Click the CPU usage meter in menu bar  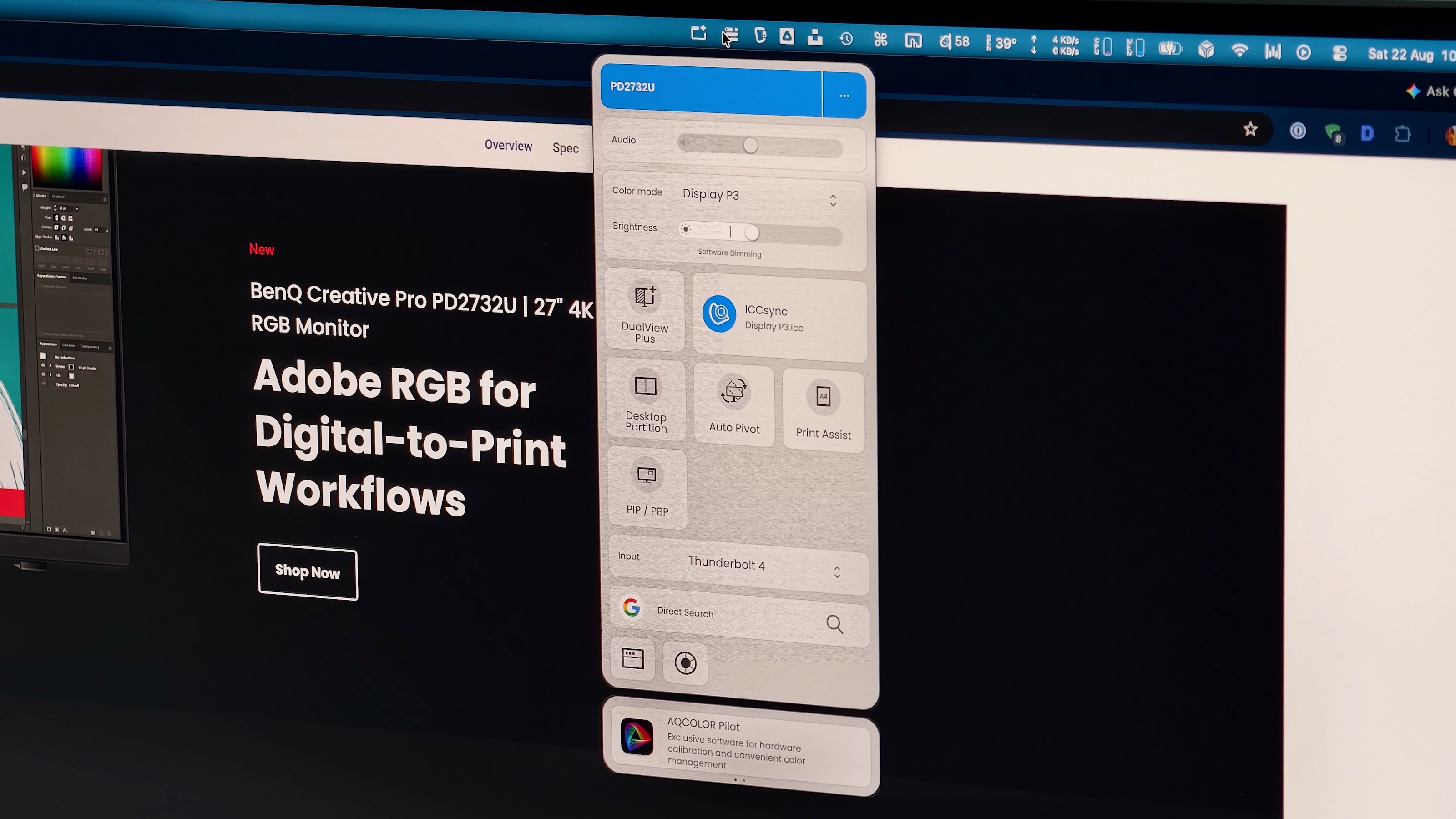pyautogui.click(x=1103, y=46)
